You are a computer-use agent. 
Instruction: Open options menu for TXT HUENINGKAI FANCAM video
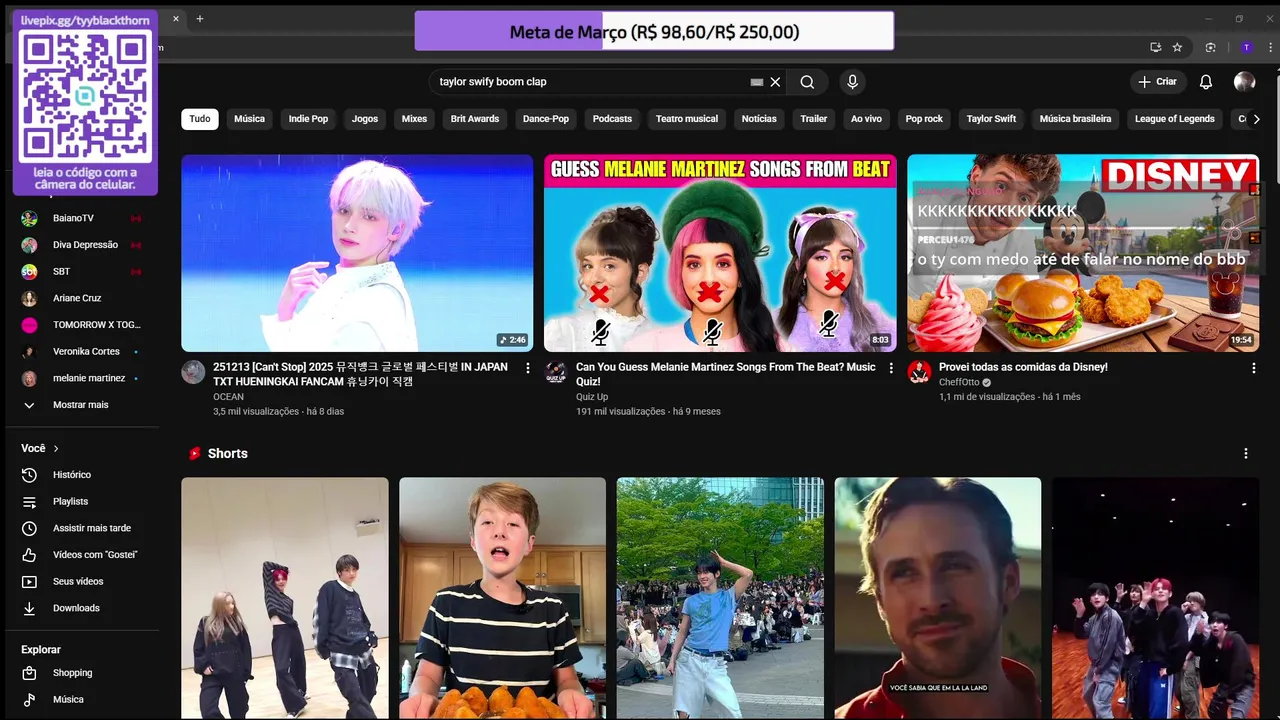point(528,368)
